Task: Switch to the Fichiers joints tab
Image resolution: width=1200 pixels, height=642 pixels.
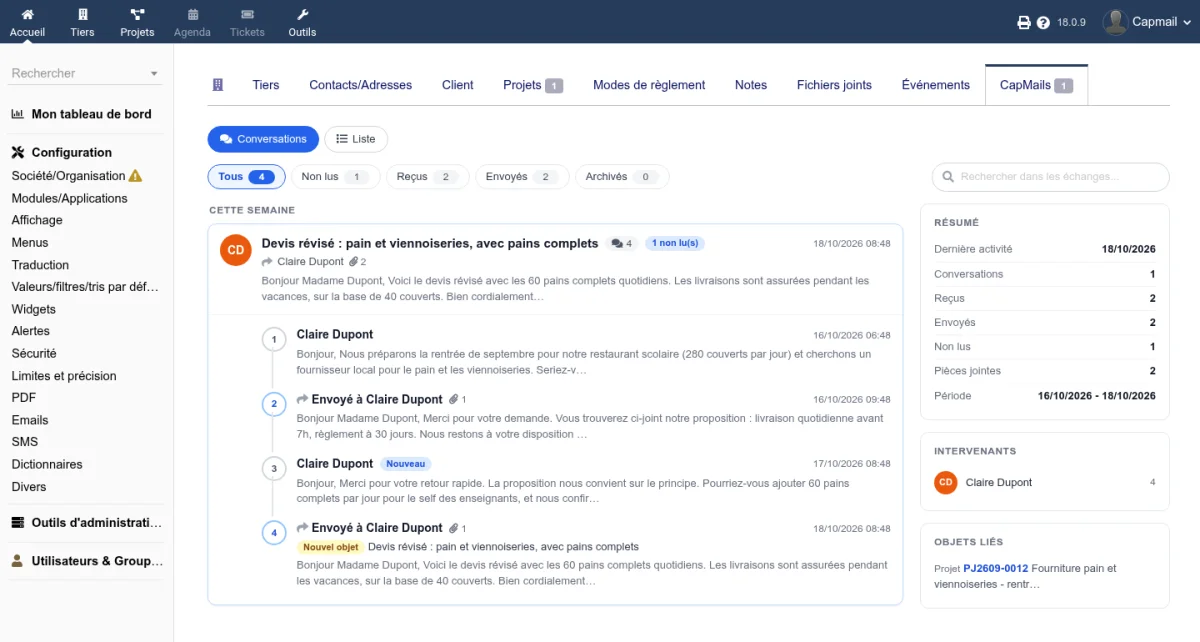Action: [x=834, y=85]
